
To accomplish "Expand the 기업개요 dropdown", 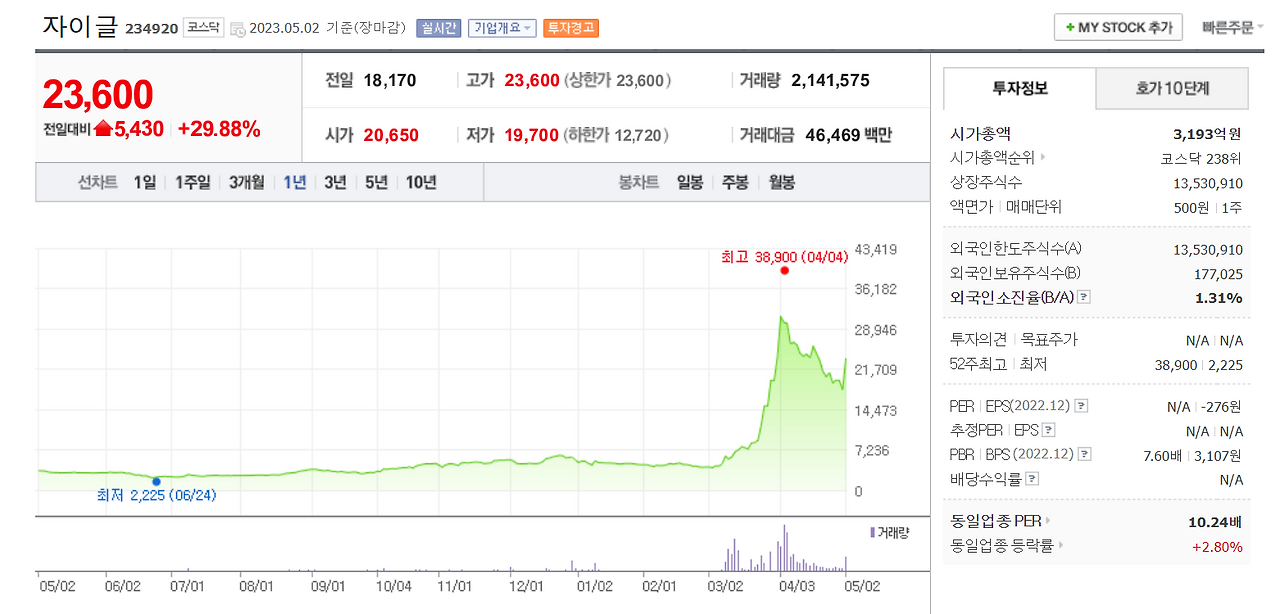I will click(x=501, y=27).
